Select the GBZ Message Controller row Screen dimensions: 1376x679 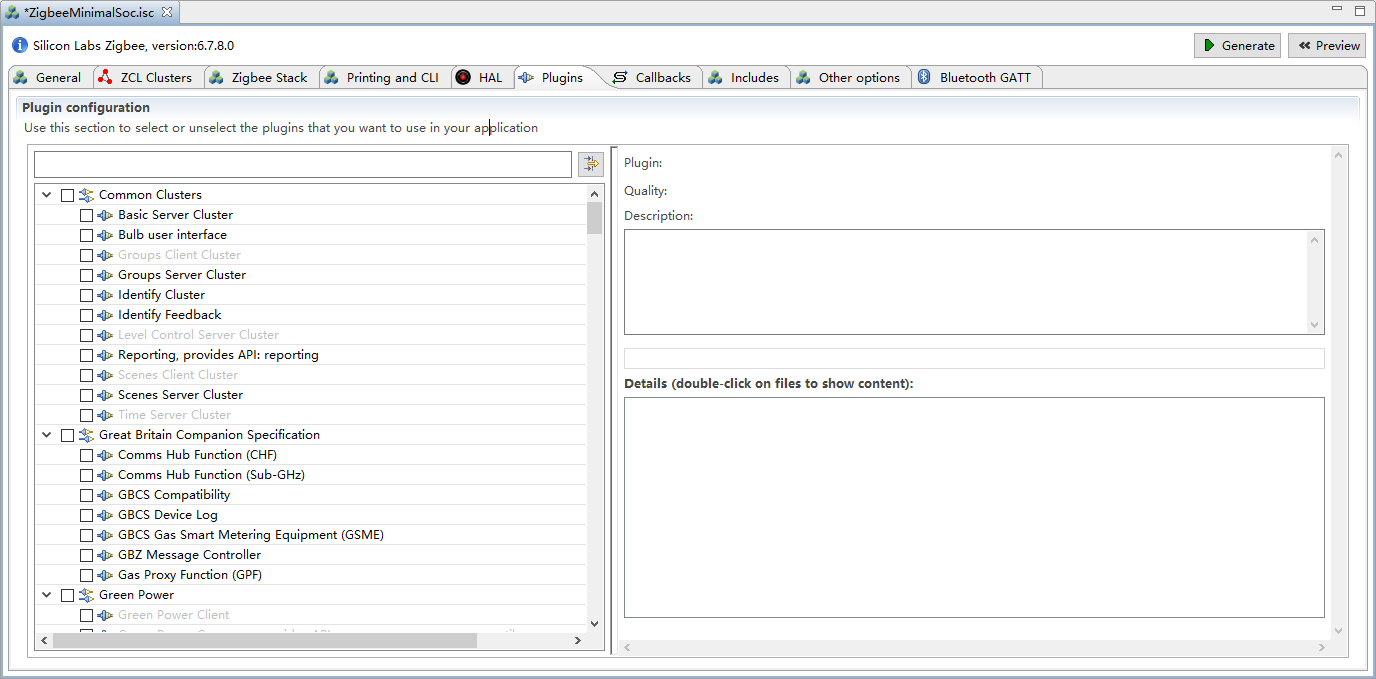pos(311,555)
